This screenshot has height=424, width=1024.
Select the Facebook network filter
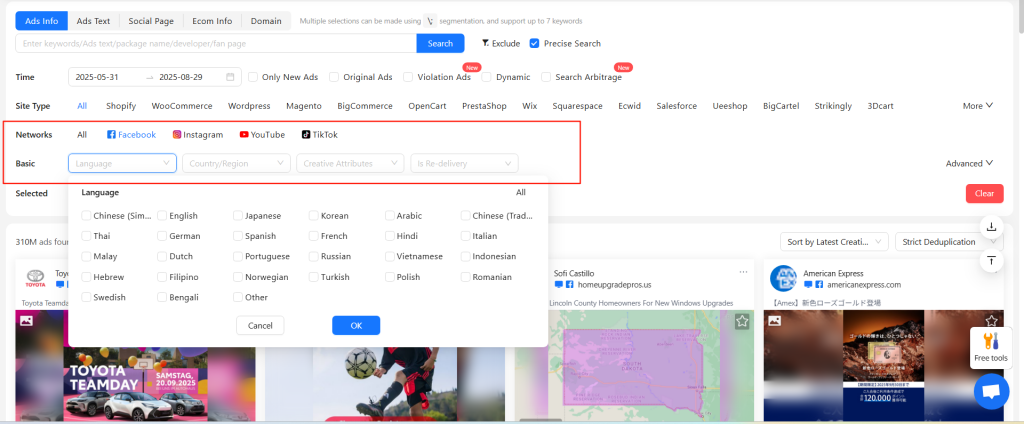point(131,135)
